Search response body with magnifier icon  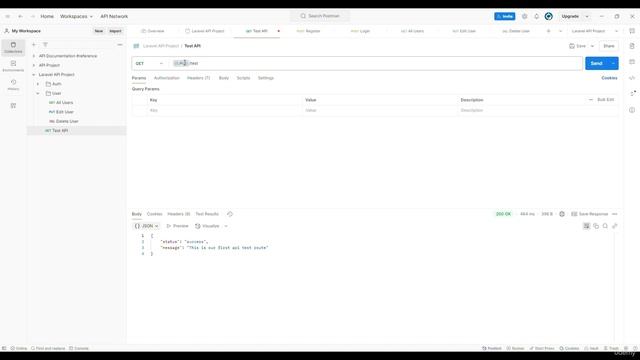coord(605,226)
